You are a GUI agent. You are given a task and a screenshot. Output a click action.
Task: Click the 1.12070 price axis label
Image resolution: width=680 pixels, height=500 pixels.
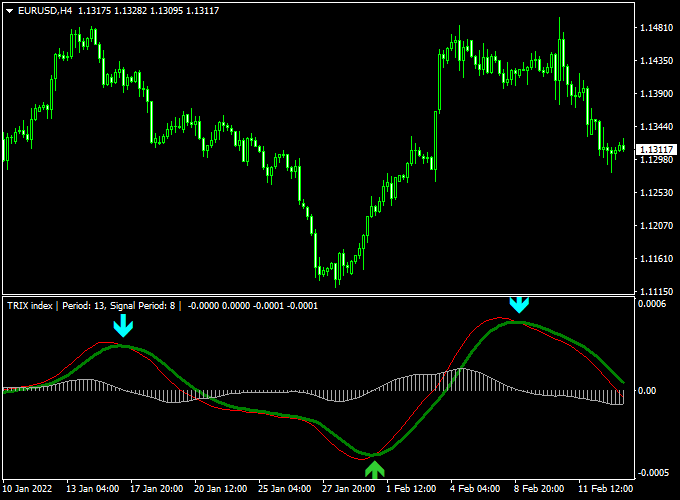(x=657, y=225)
